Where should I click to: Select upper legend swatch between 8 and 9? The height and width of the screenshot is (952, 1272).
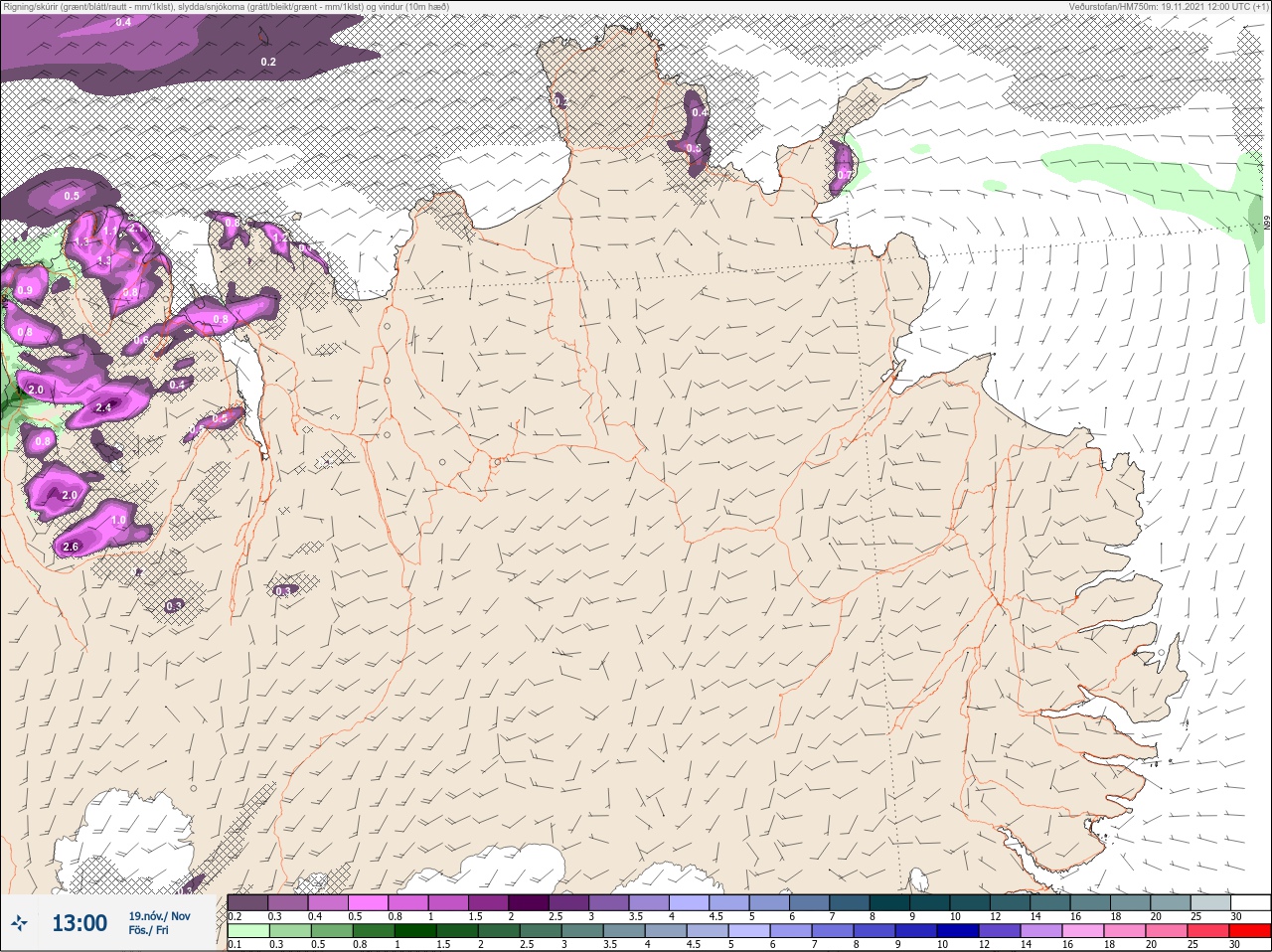pos(890,902)
